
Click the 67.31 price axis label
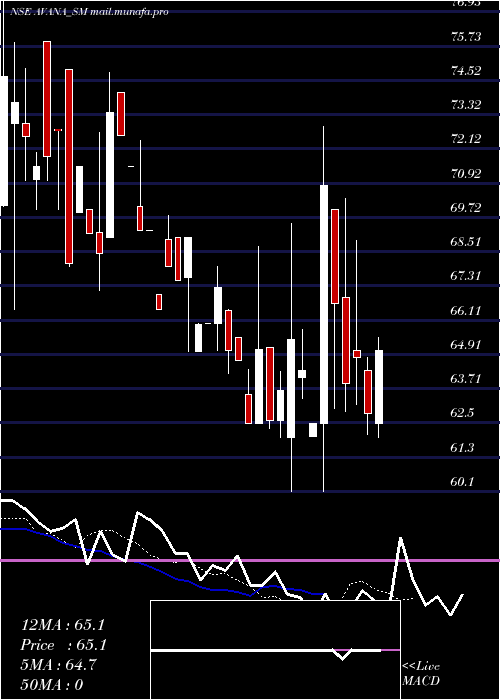click(x=466, y=275)
